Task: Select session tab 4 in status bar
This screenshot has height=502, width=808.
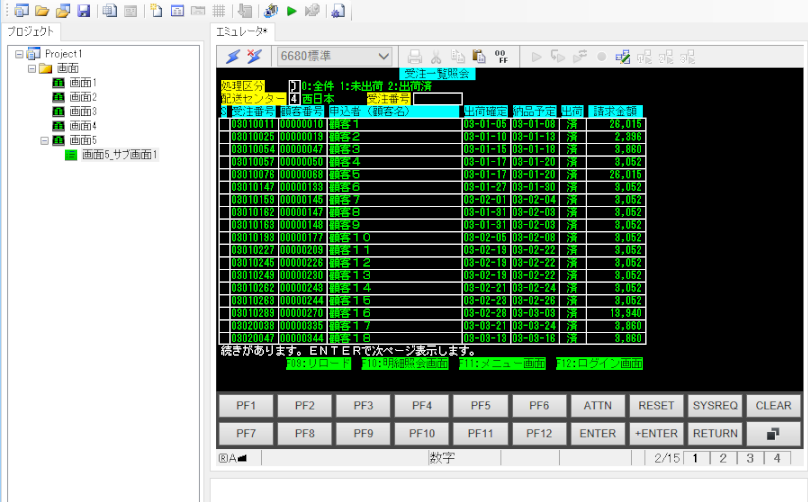Action: pyautogui.click(x=777, y=458)
